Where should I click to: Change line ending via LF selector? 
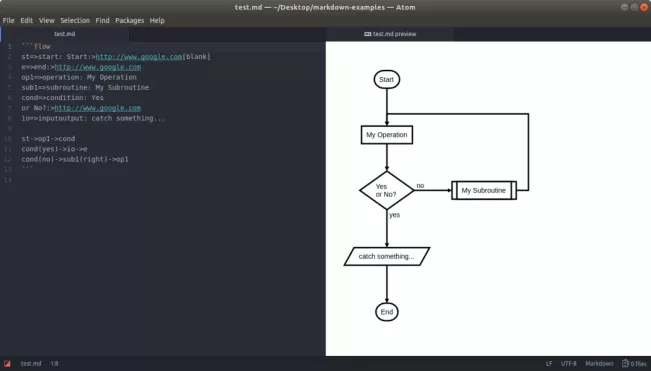point(549,364)
